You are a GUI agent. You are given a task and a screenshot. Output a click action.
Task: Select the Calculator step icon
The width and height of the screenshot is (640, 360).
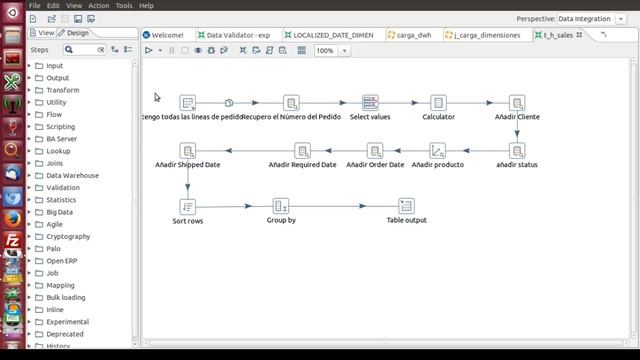click(x=438, y=103)
